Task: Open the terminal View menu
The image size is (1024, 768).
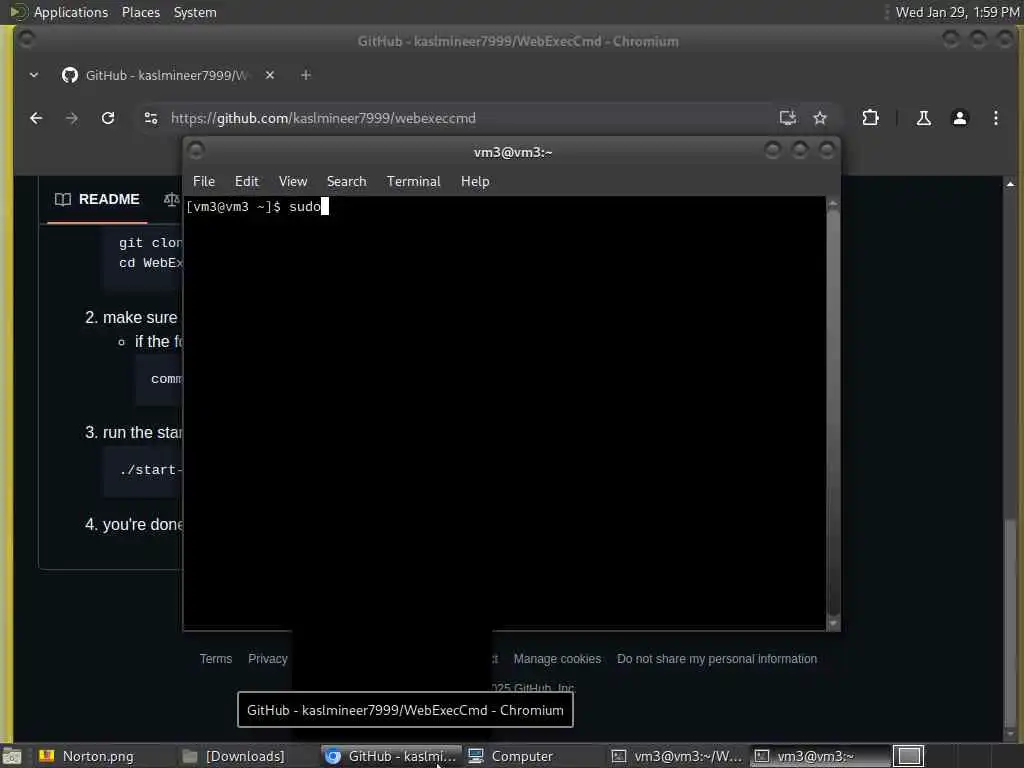Action: tap(293, 182)
